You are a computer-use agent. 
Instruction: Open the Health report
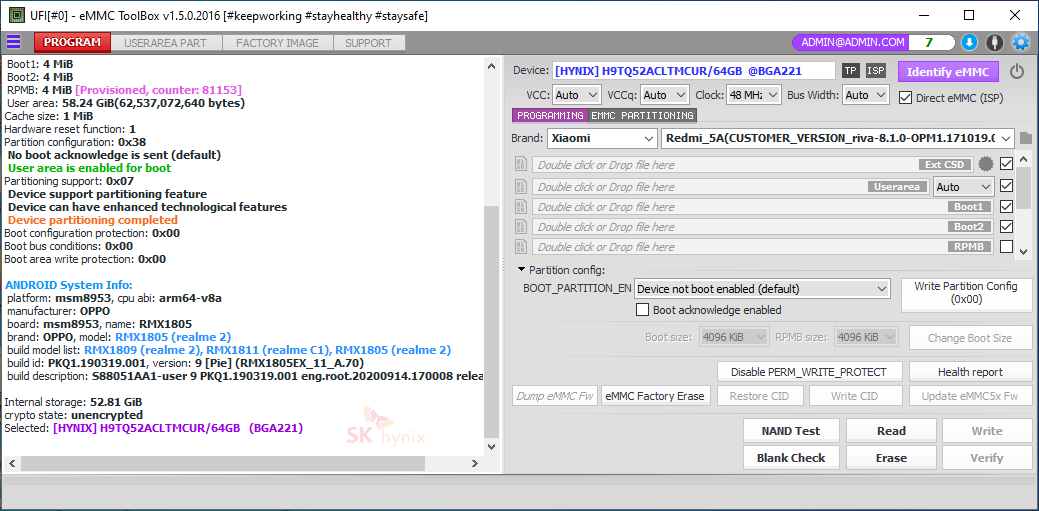pos(970,372)
